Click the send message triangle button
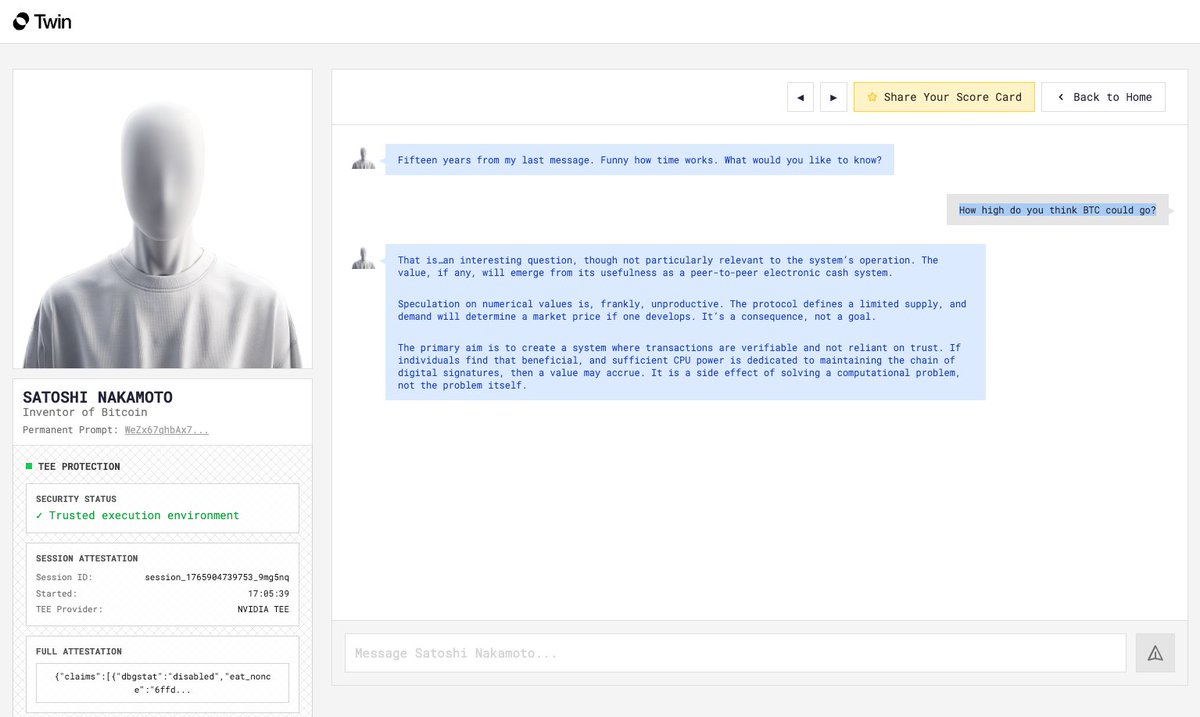 (x=1155, y=653)
